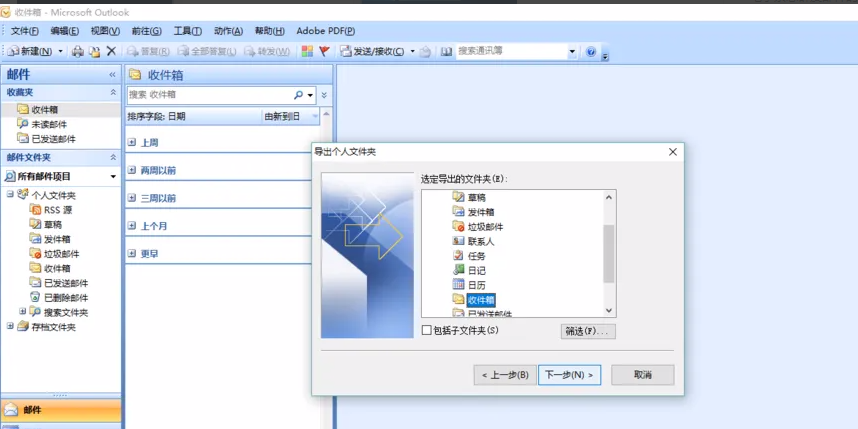Select 发件箱 folder in navigation tree
Viewport: 858px width, 429px height.
50,240
